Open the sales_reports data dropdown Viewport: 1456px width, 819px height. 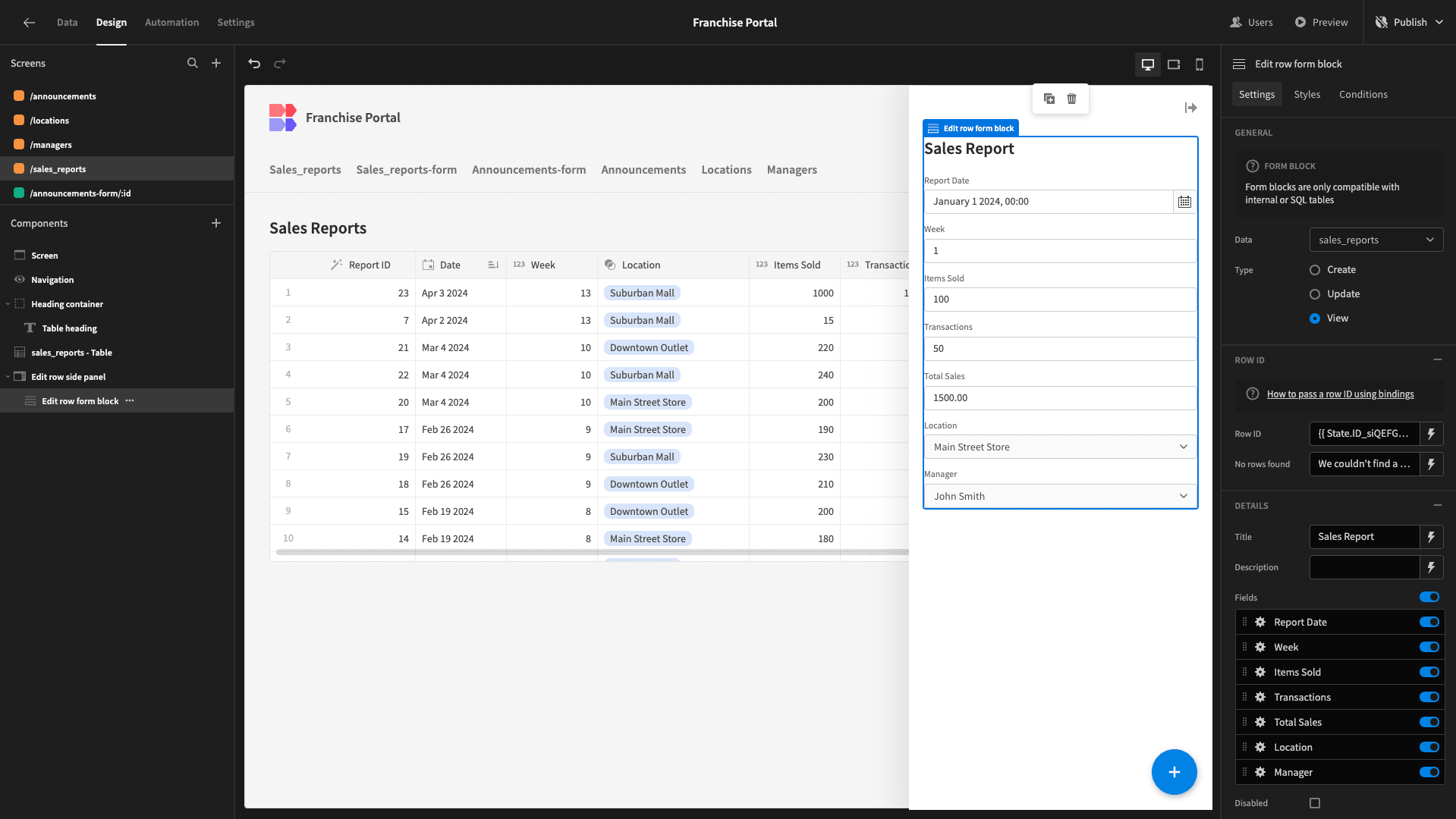click(1376, 240)
